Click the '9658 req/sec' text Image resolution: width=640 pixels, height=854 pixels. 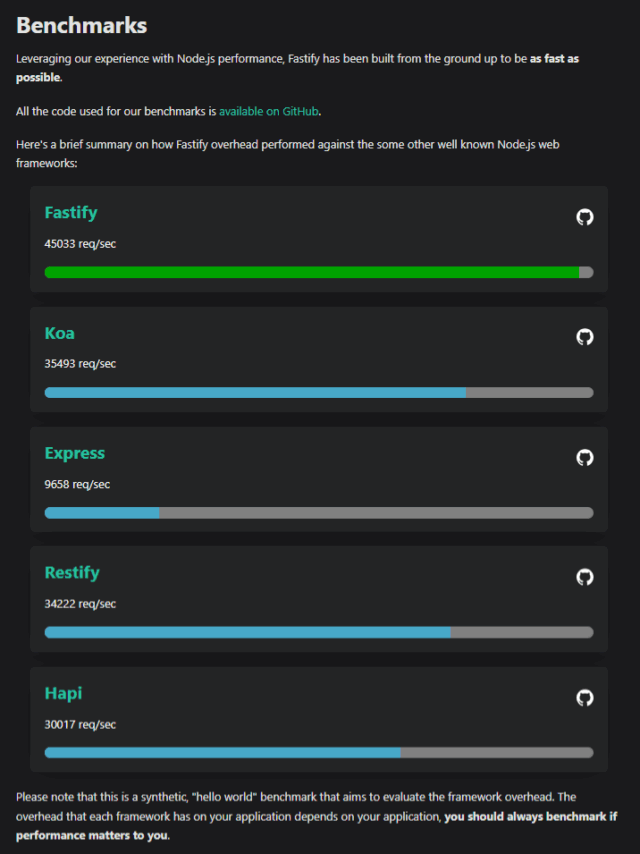pyautogui.click(x=77, y=484)
